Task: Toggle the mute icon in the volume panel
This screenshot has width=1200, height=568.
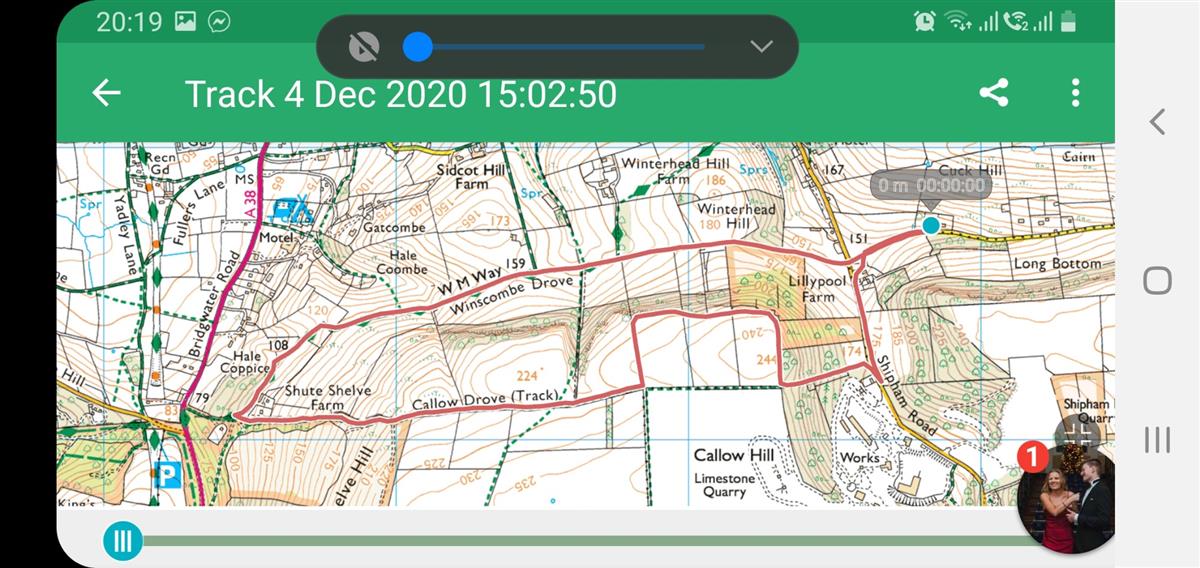Action: (x=364, y=46)
